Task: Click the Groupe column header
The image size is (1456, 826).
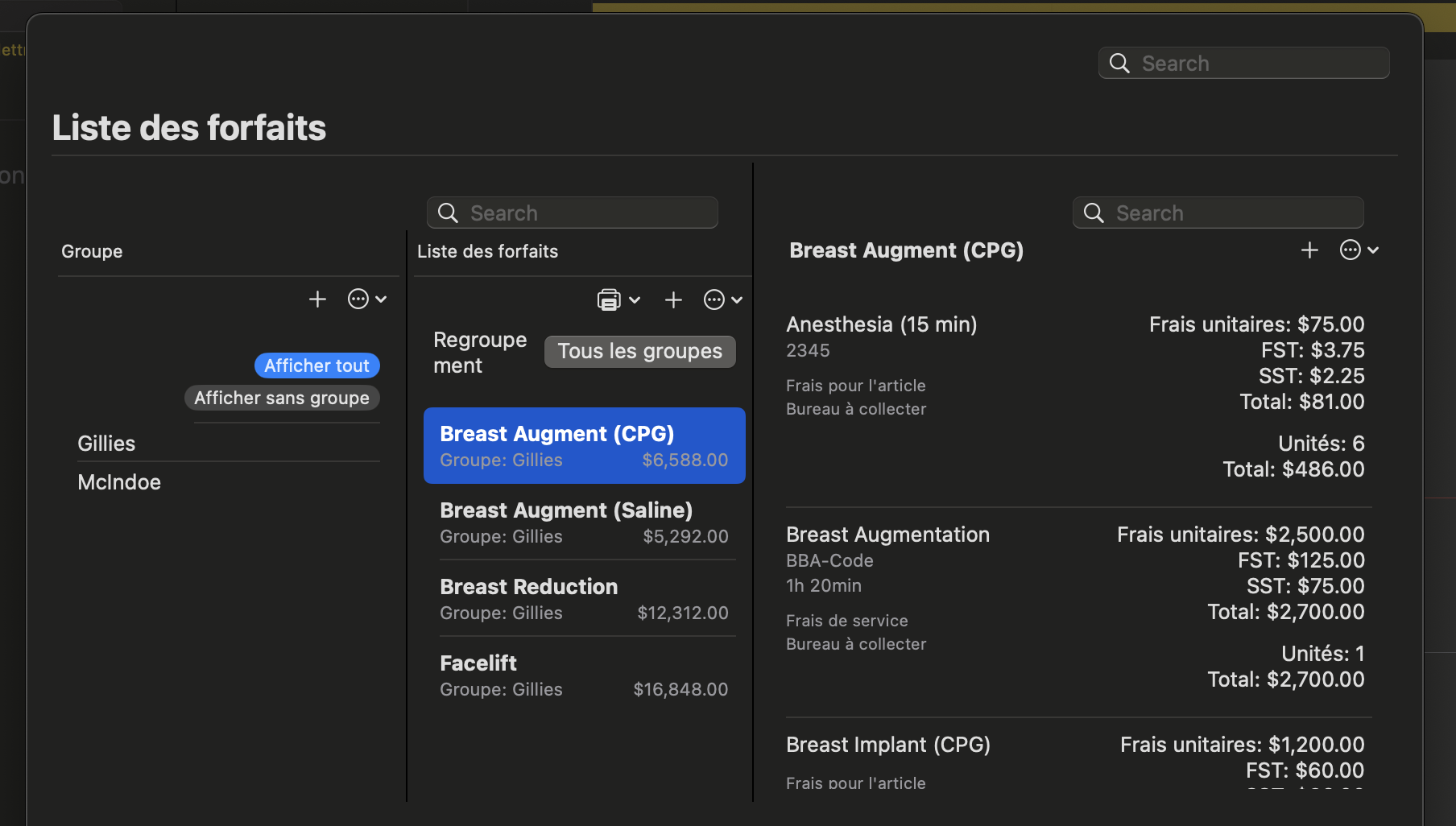Action: [x=92, y=251]
